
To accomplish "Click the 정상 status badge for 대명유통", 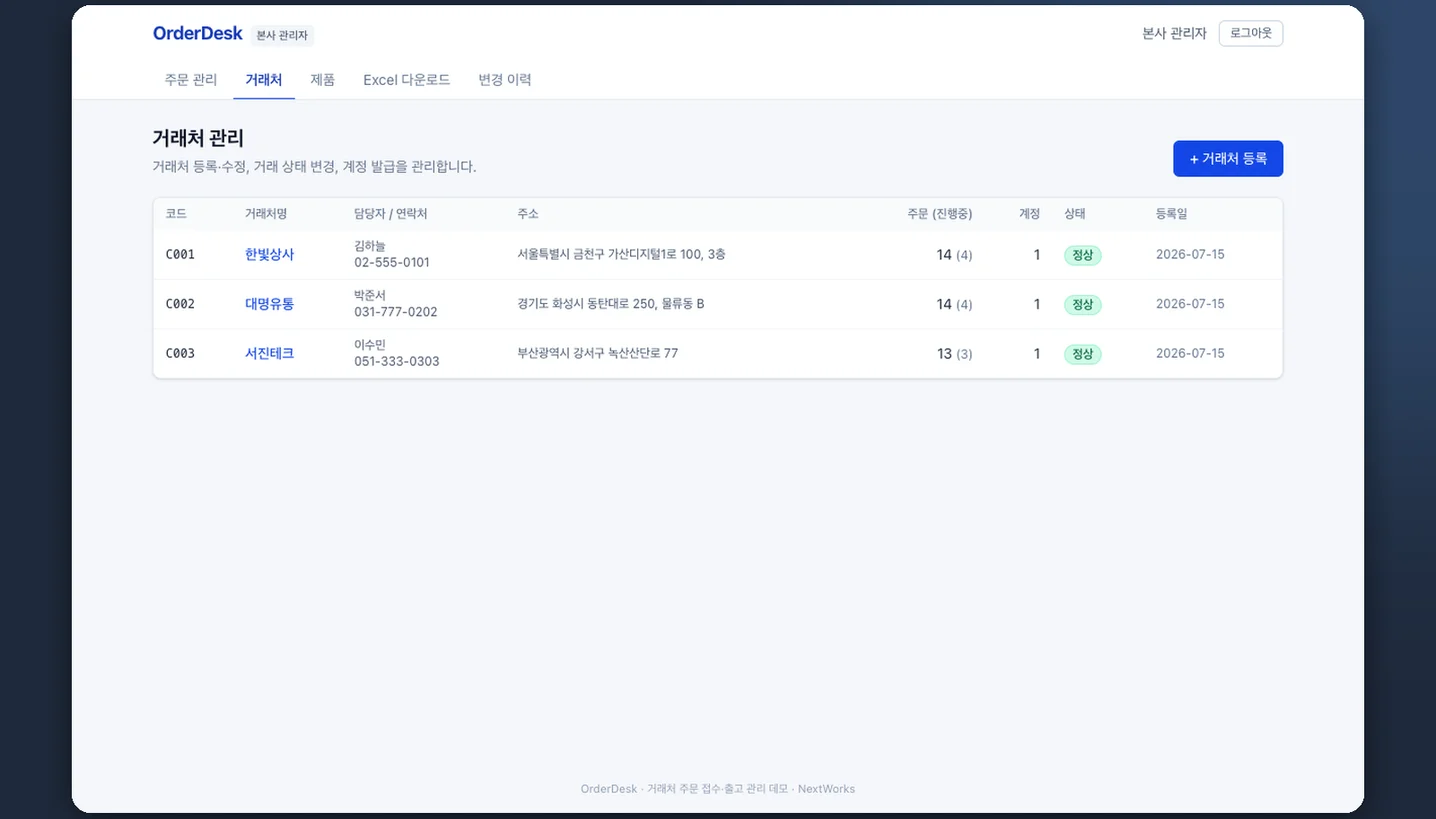I will click(x=1082, y=304).
